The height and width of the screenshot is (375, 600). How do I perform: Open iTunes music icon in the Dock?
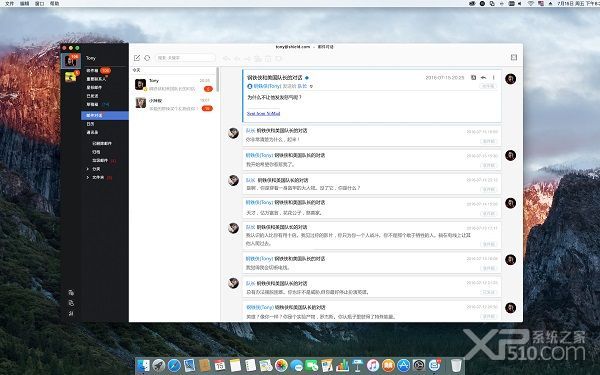tap(373, 365)
